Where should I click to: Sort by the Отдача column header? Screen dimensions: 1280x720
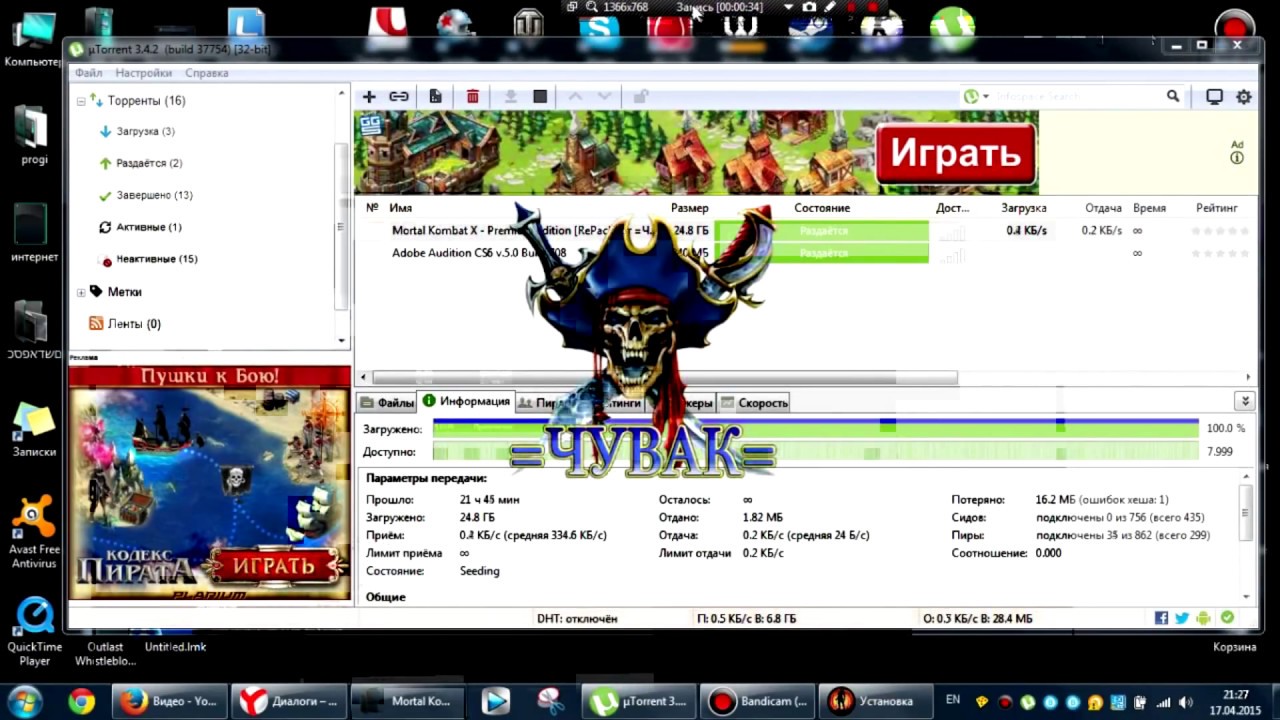[1103, 208]
